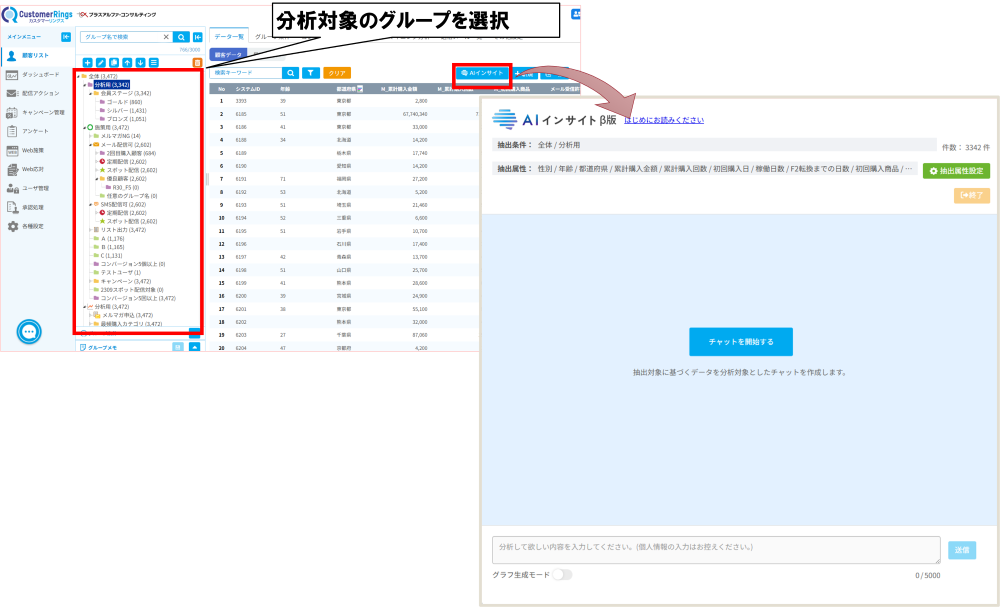Image resolution: width=1000 pixels, height=607 pixels.
Task: Click the チャットを開始する button
Action: [x=741, y=342]
